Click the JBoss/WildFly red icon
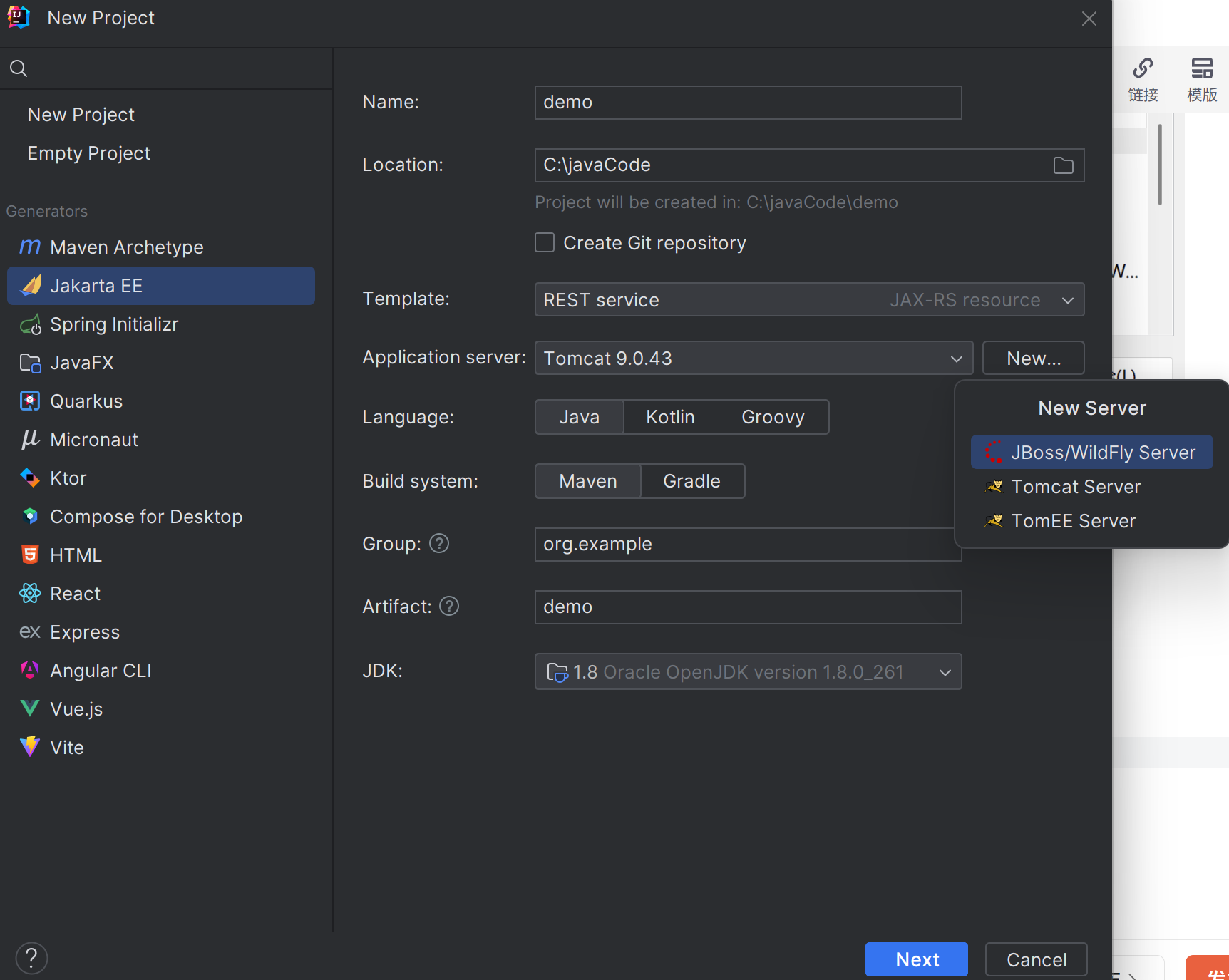The image size is (1229, 980). 994,452
